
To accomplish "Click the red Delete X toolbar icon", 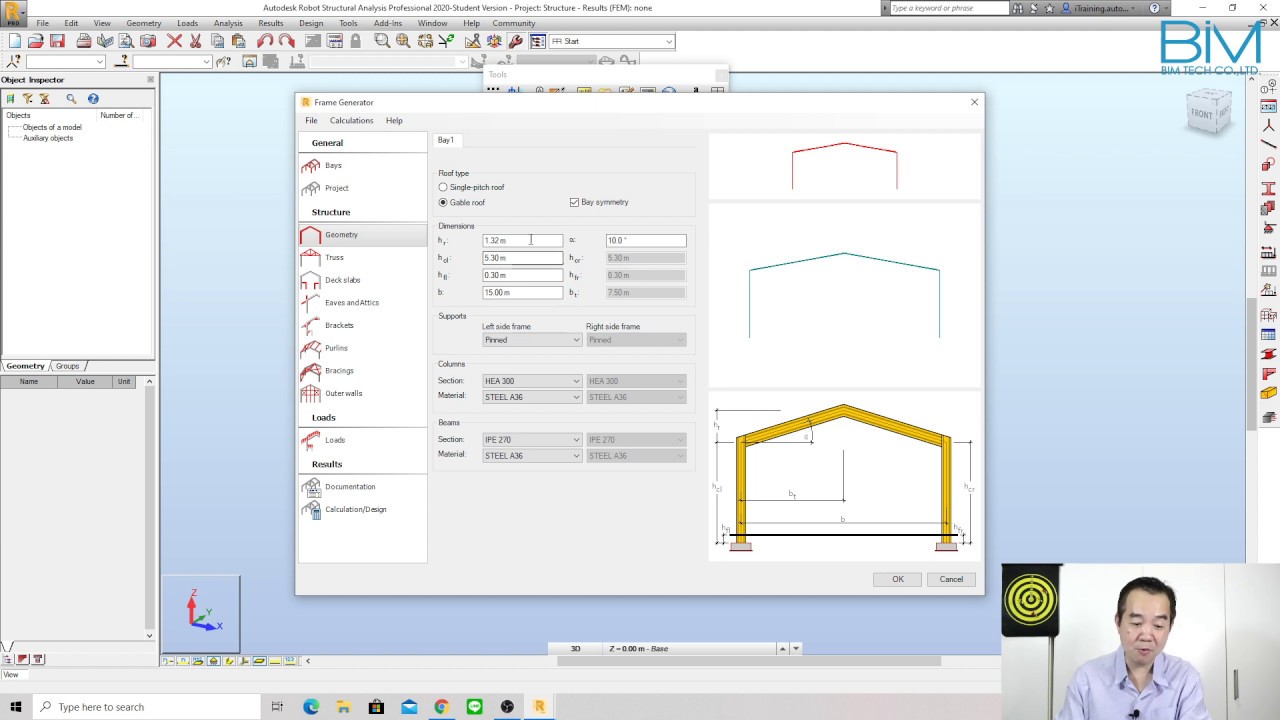I will point(175,41).
